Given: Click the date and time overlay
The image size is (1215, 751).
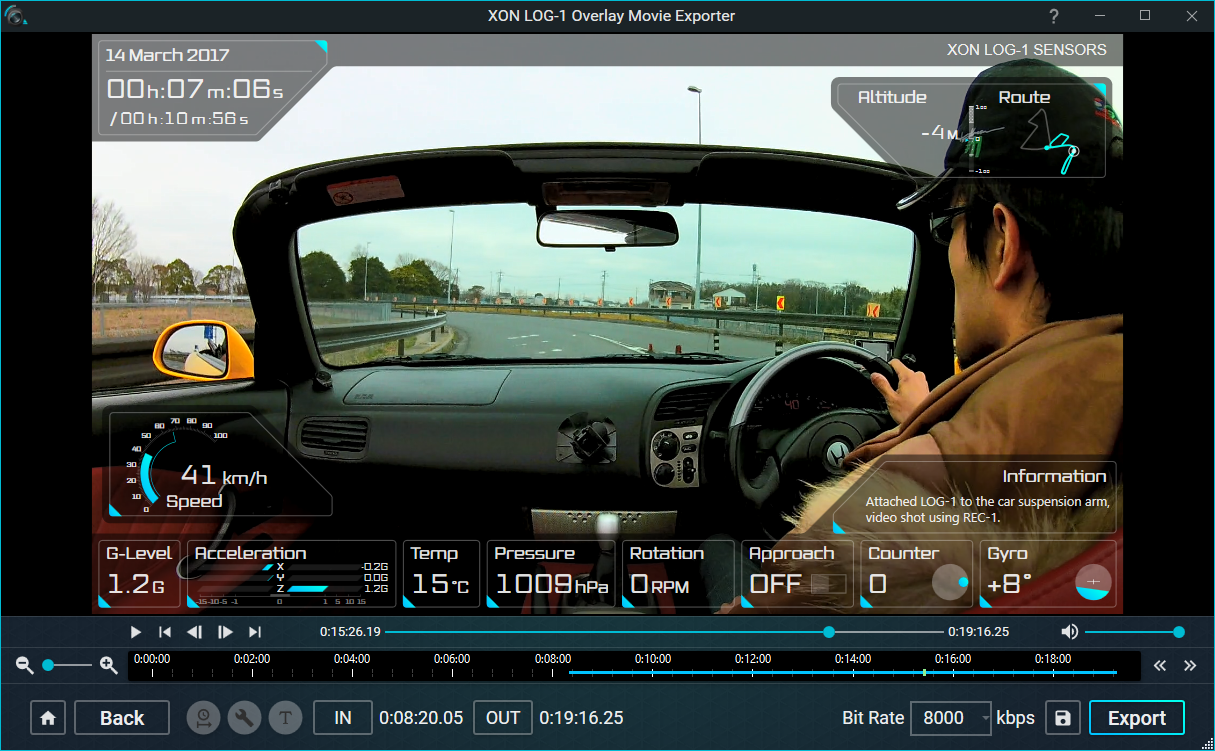Looking at the screenshot, I should click(212, 88).
